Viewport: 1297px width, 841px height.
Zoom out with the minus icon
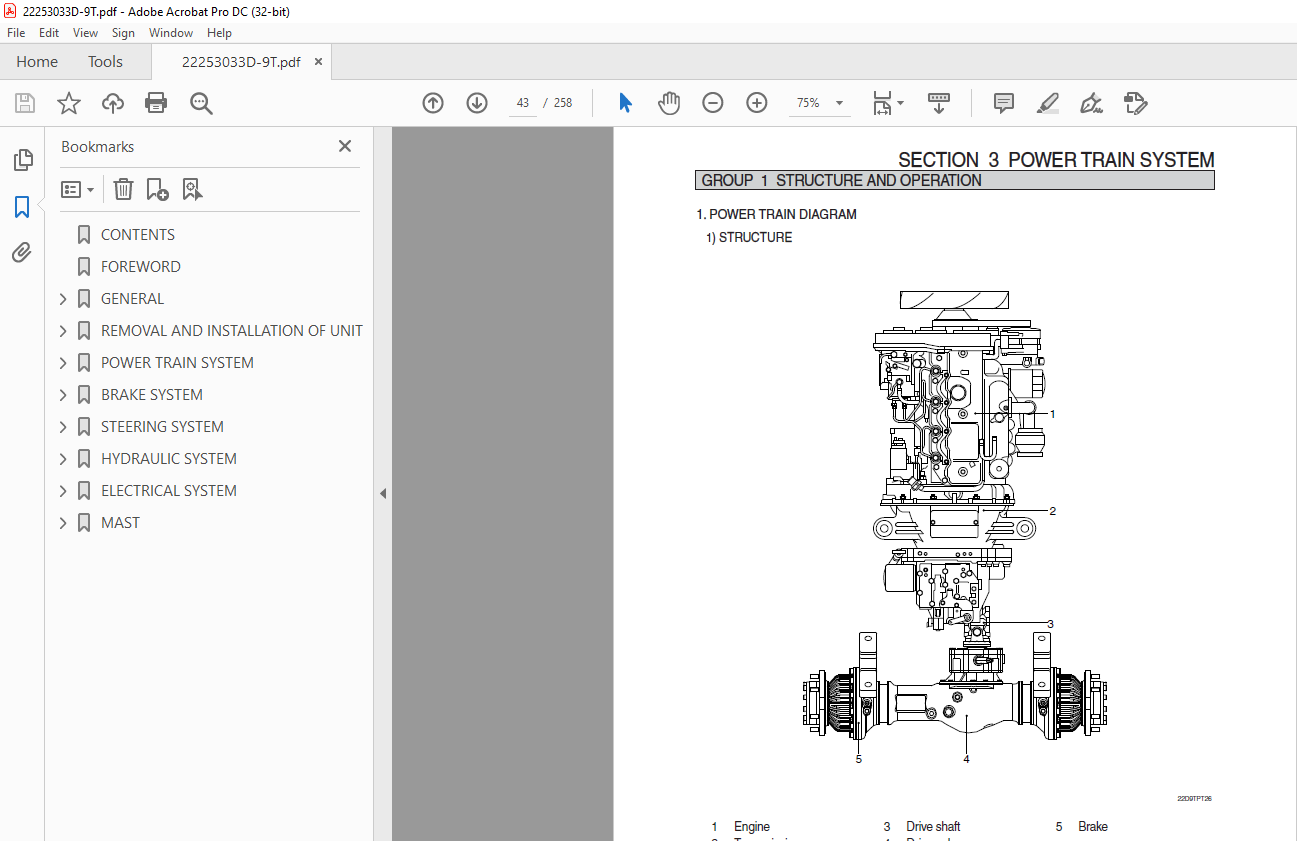pyautogui.click(x=713, y=103)
